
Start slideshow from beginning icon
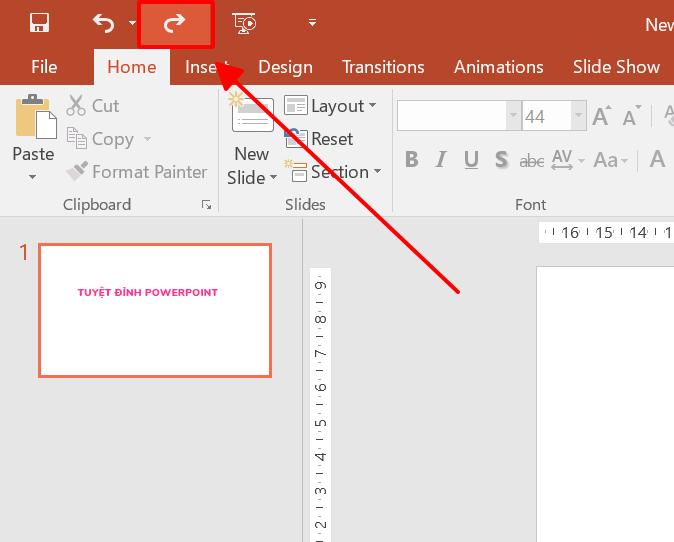(244, 23)
